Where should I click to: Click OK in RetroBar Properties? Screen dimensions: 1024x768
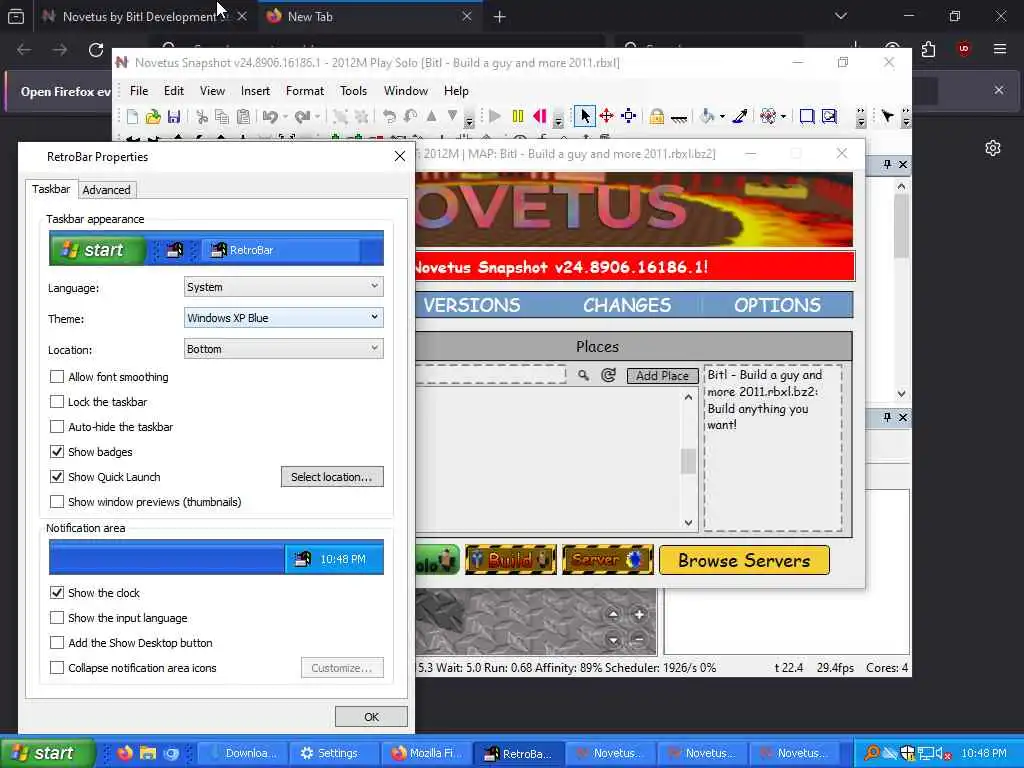pyautogui.click(x=371, y=717)
